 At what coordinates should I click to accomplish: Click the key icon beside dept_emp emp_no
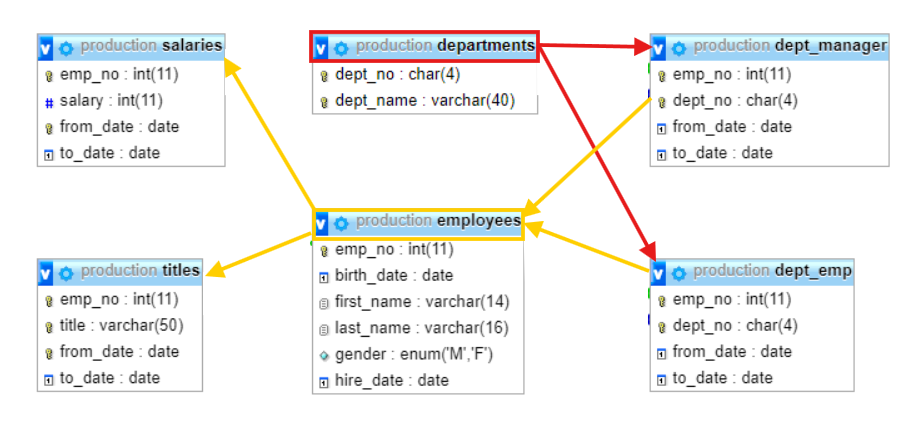tap(662, 301)
